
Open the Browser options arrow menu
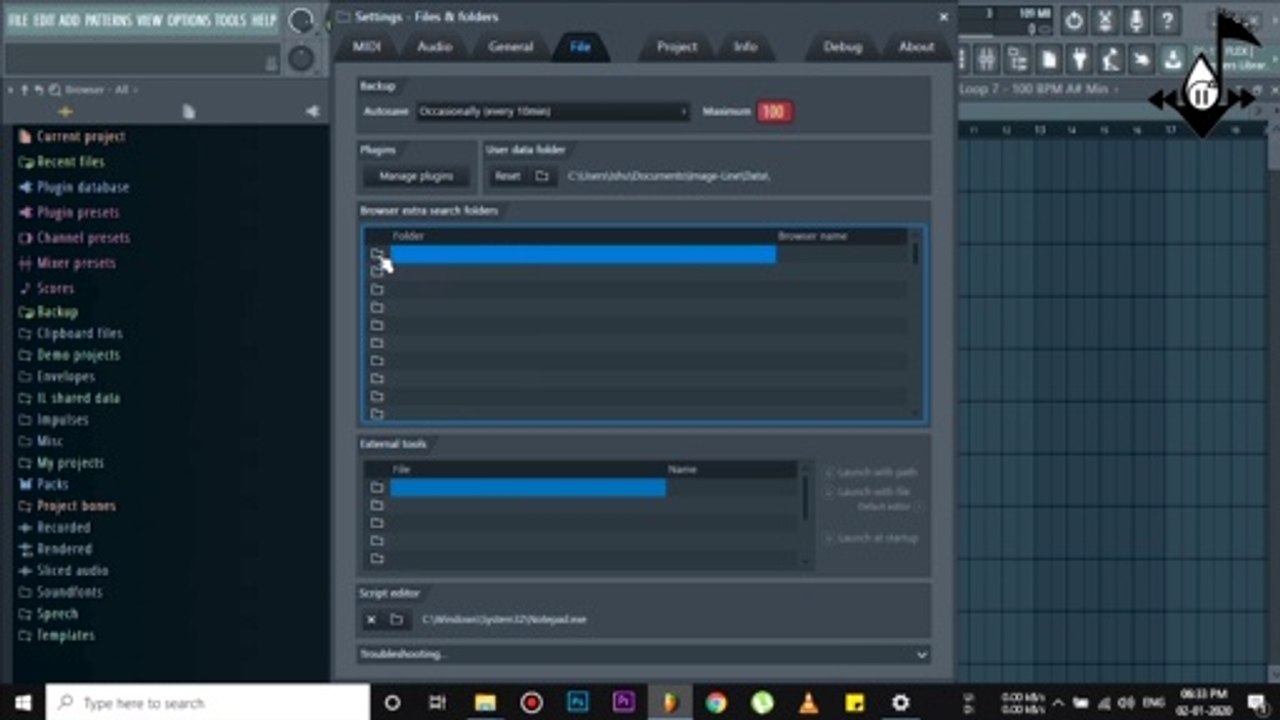pyautogui.click(x=10, y=90)
